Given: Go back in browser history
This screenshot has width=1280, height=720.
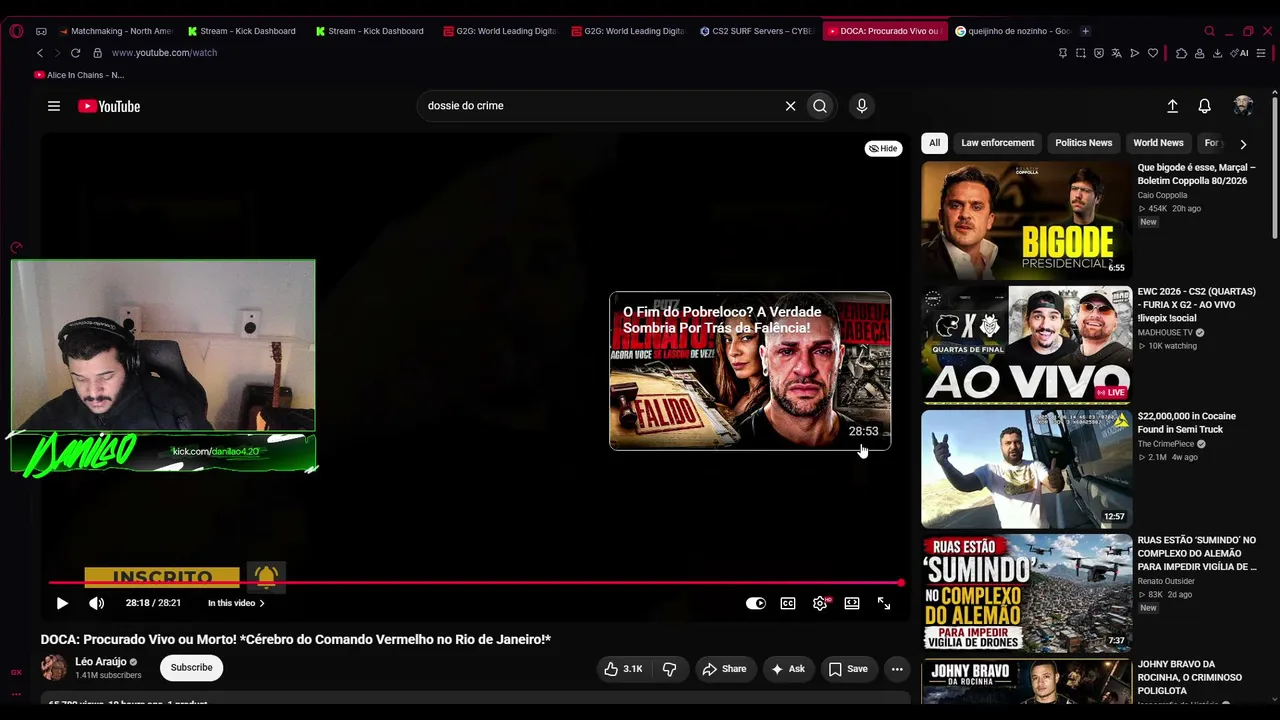Looking at the screenshot, I should point(40,53).
